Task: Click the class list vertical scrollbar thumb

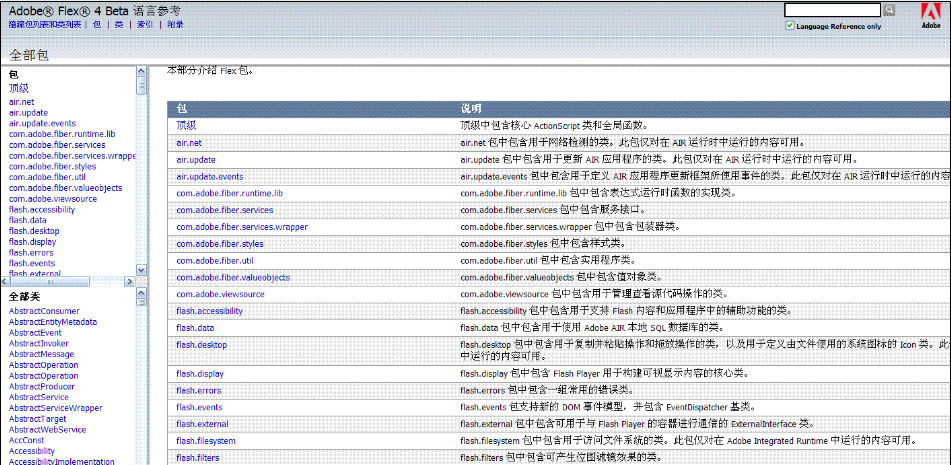Action: pos(141,304)
